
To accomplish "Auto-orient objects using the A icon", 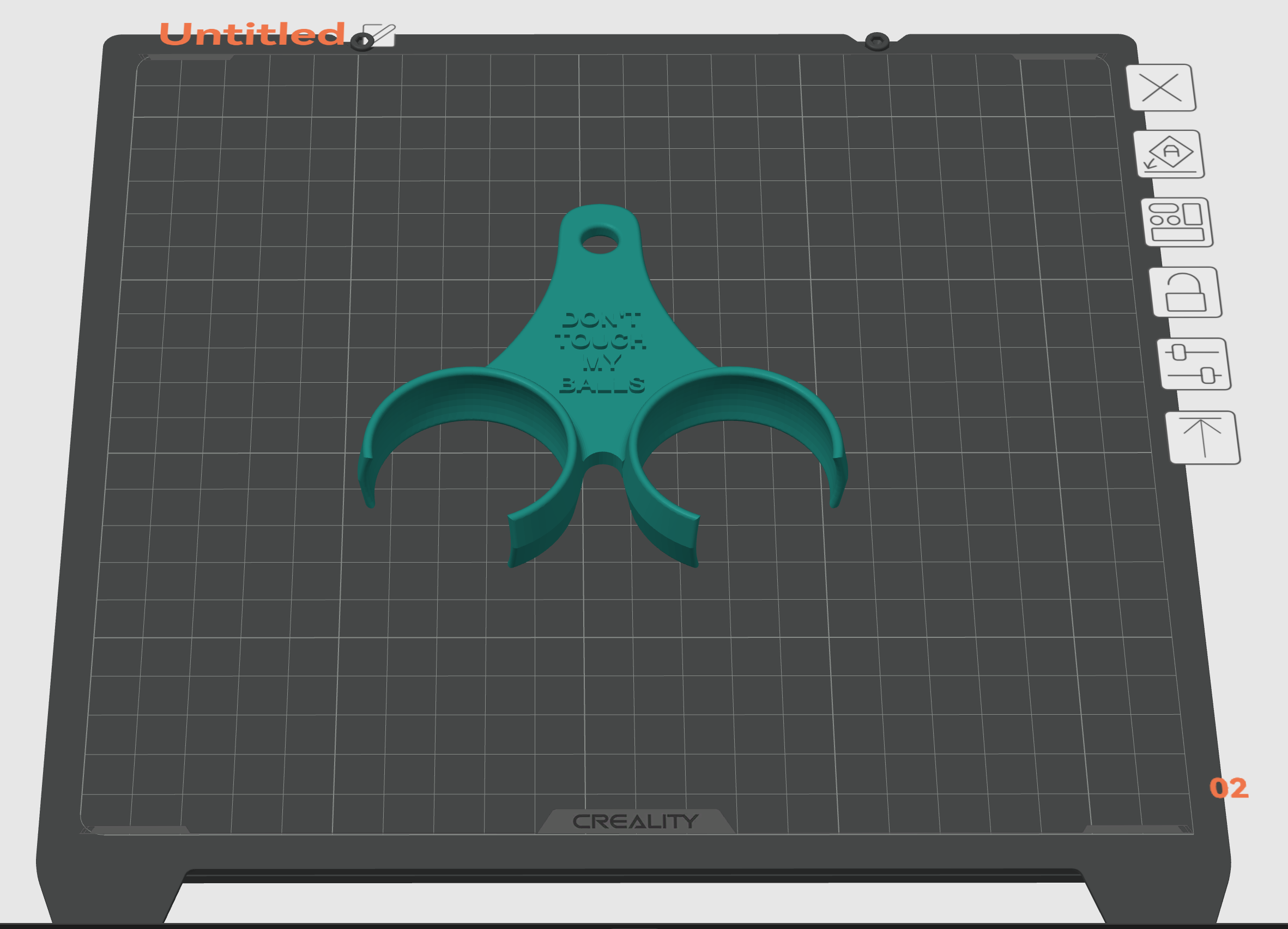I will click(1169, 154).
